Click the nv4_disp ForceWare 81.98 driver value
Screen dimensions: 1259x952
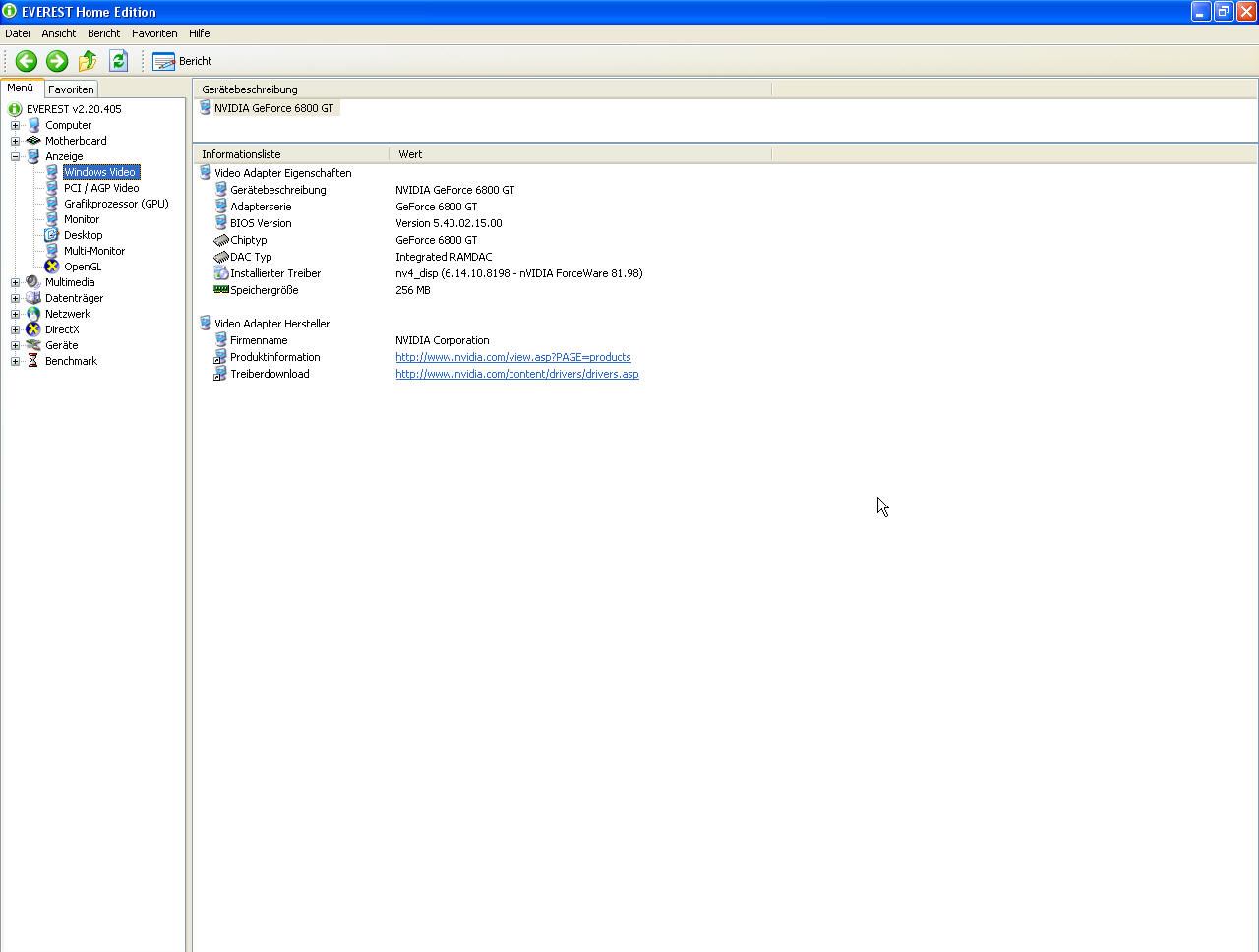tap(519, 273)
